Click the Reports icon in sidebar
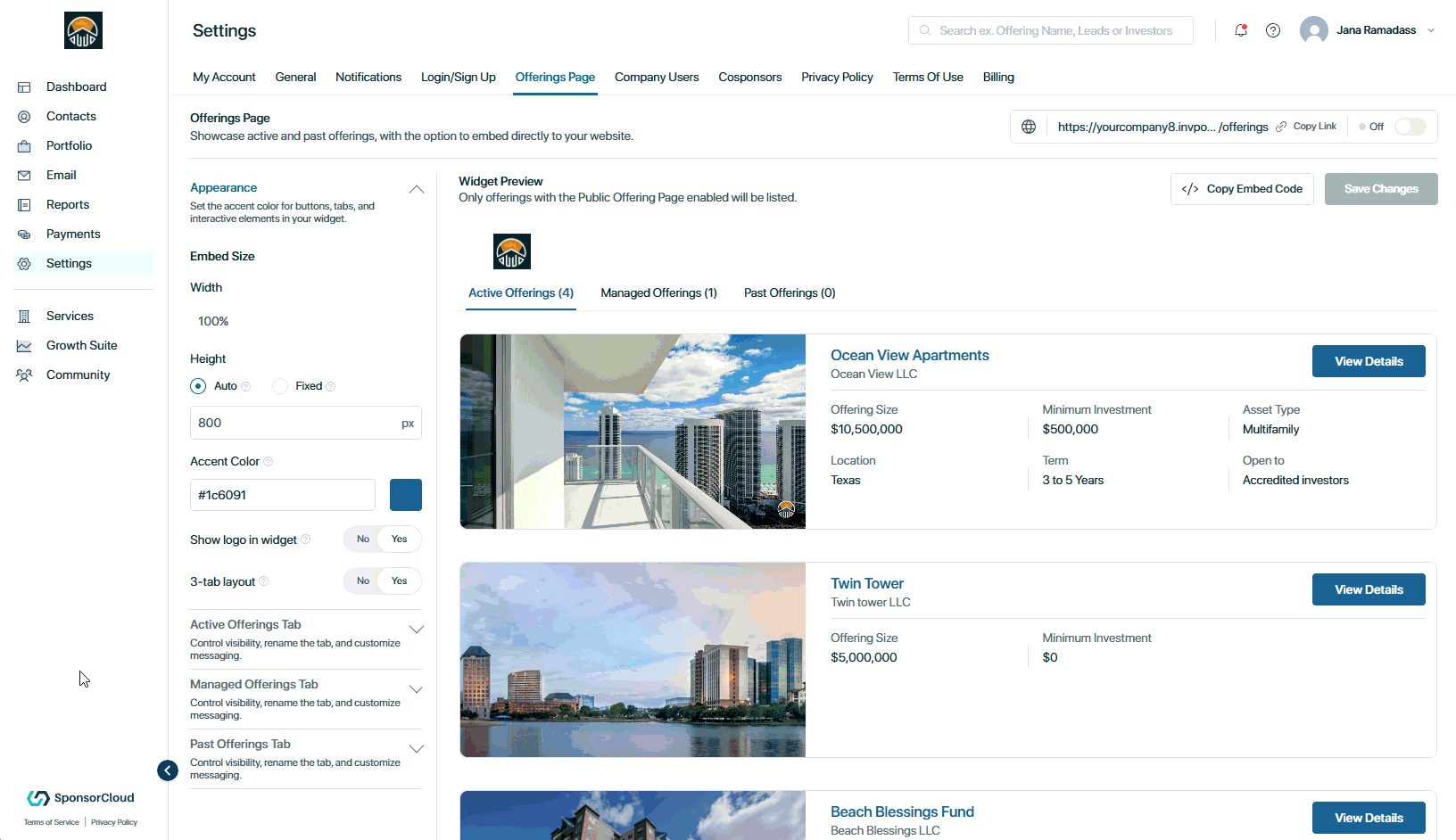This screenshot has height=840, width=1456. [x=24, y=205]
